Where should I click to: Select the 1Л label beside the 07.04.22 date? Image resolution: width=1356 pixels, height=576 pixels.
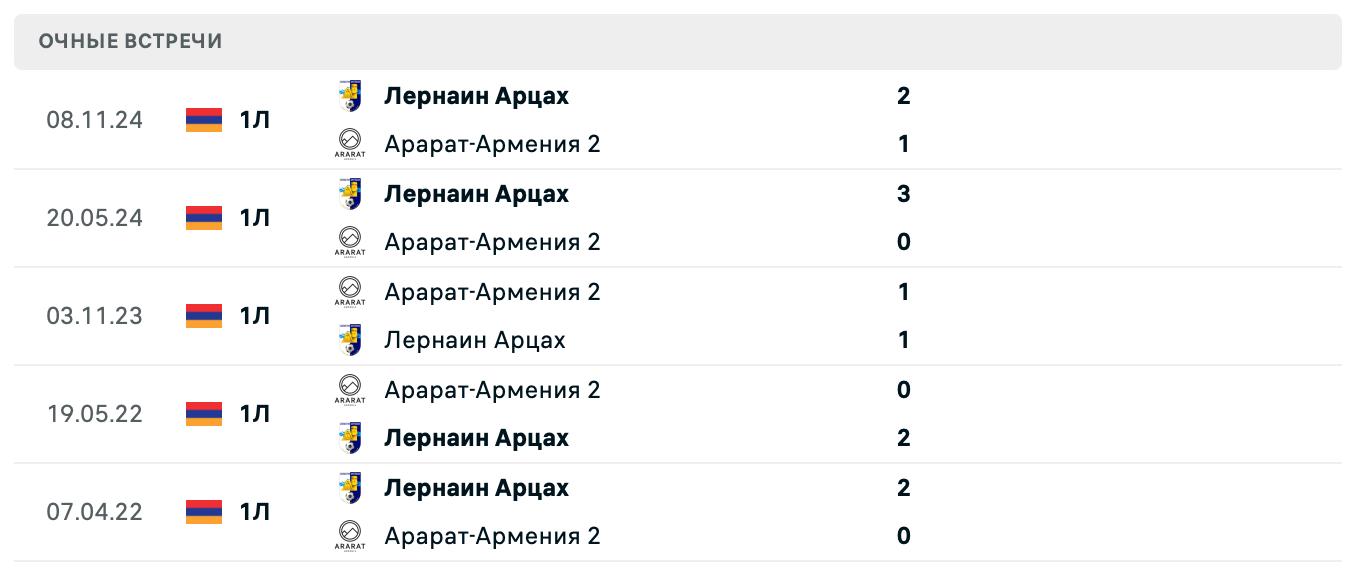tap(255, 512)
